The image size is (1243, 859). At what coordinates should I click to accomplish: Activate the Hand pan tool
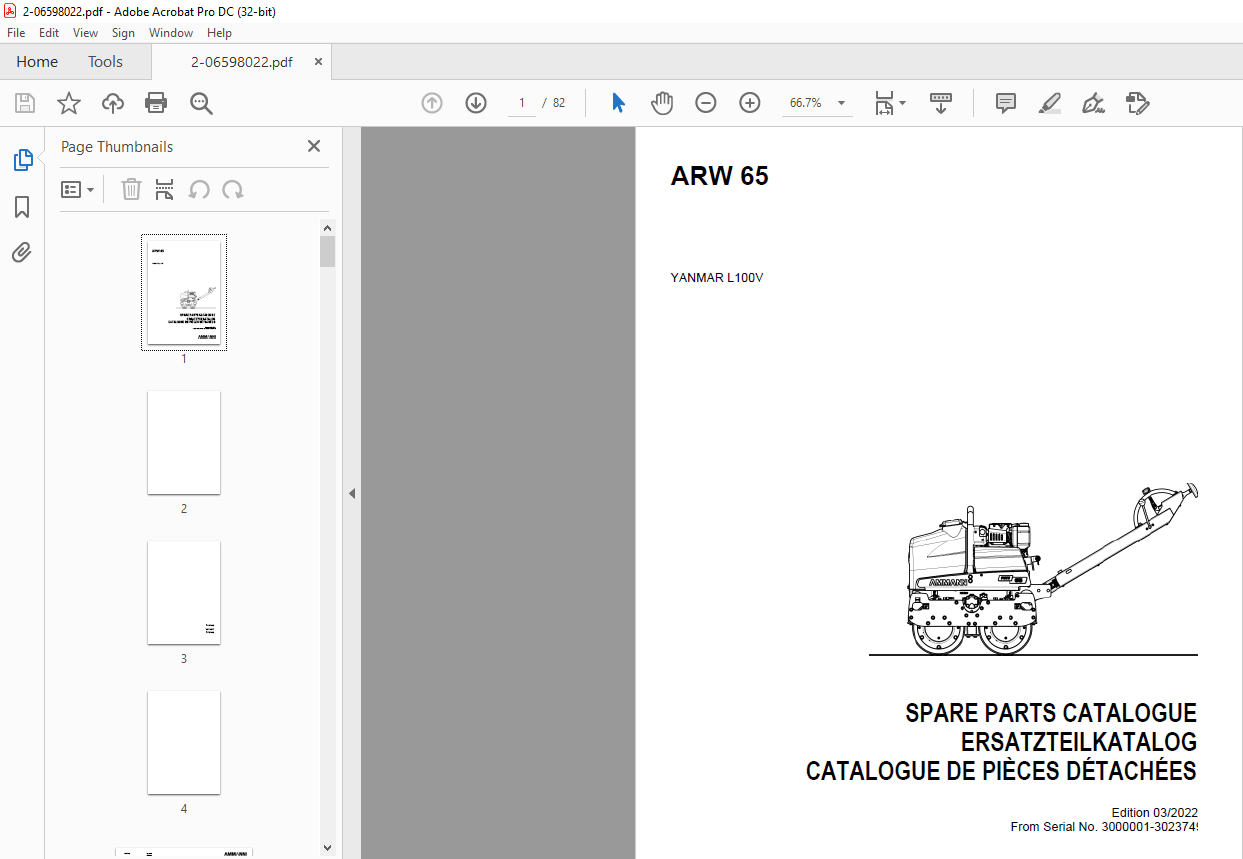pos(662,103)
